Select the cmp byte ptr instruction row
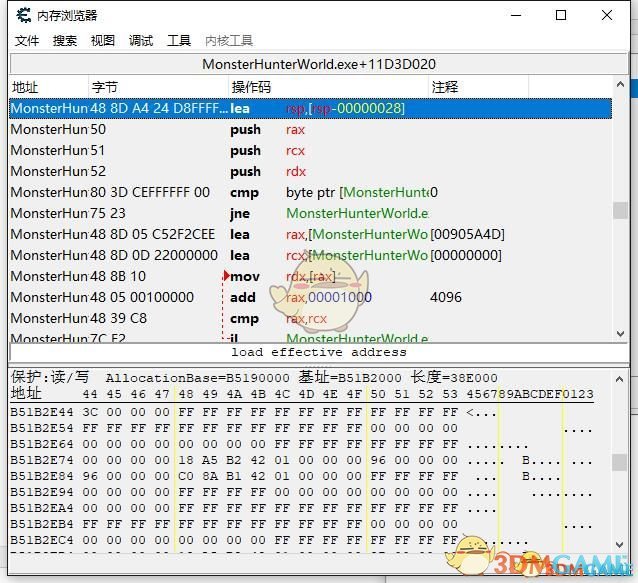The image size is (638, 583). (x=310, y=192)
